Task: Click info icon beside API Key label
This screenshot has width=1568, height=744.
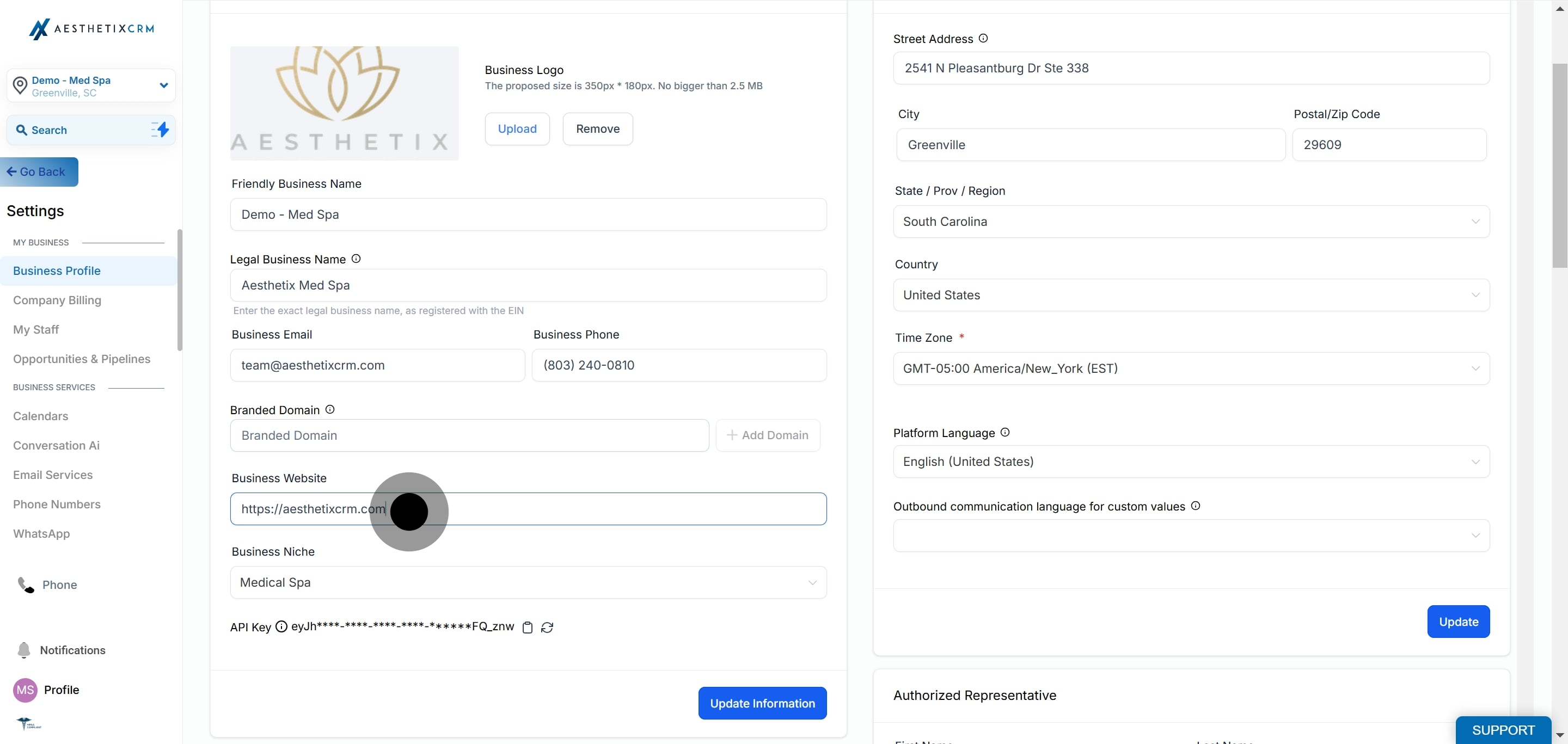Action: pyautogui.click(x=281, y=626)
